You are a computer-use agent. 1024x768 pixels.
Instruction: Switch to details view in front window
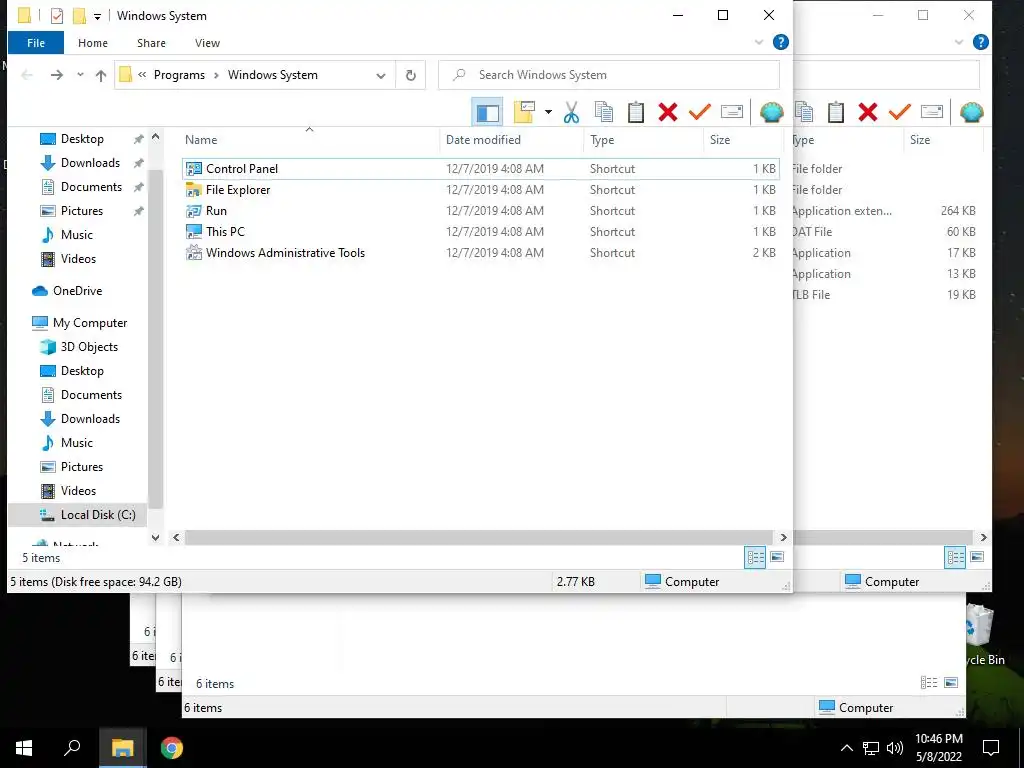(756, 557)
